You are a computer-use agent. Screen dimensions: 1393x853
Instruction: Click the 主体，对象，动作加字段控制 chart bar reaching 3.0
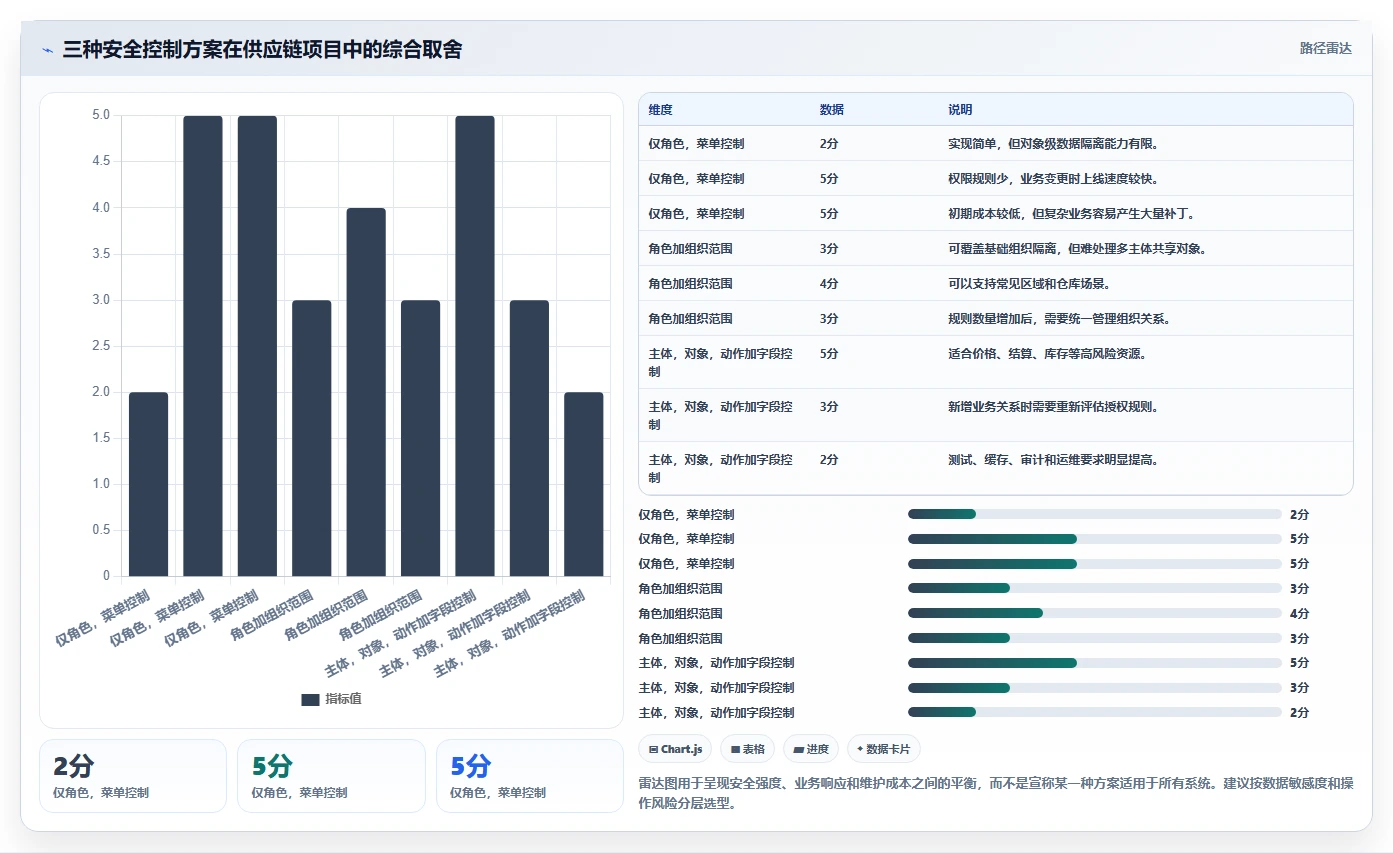529,438
